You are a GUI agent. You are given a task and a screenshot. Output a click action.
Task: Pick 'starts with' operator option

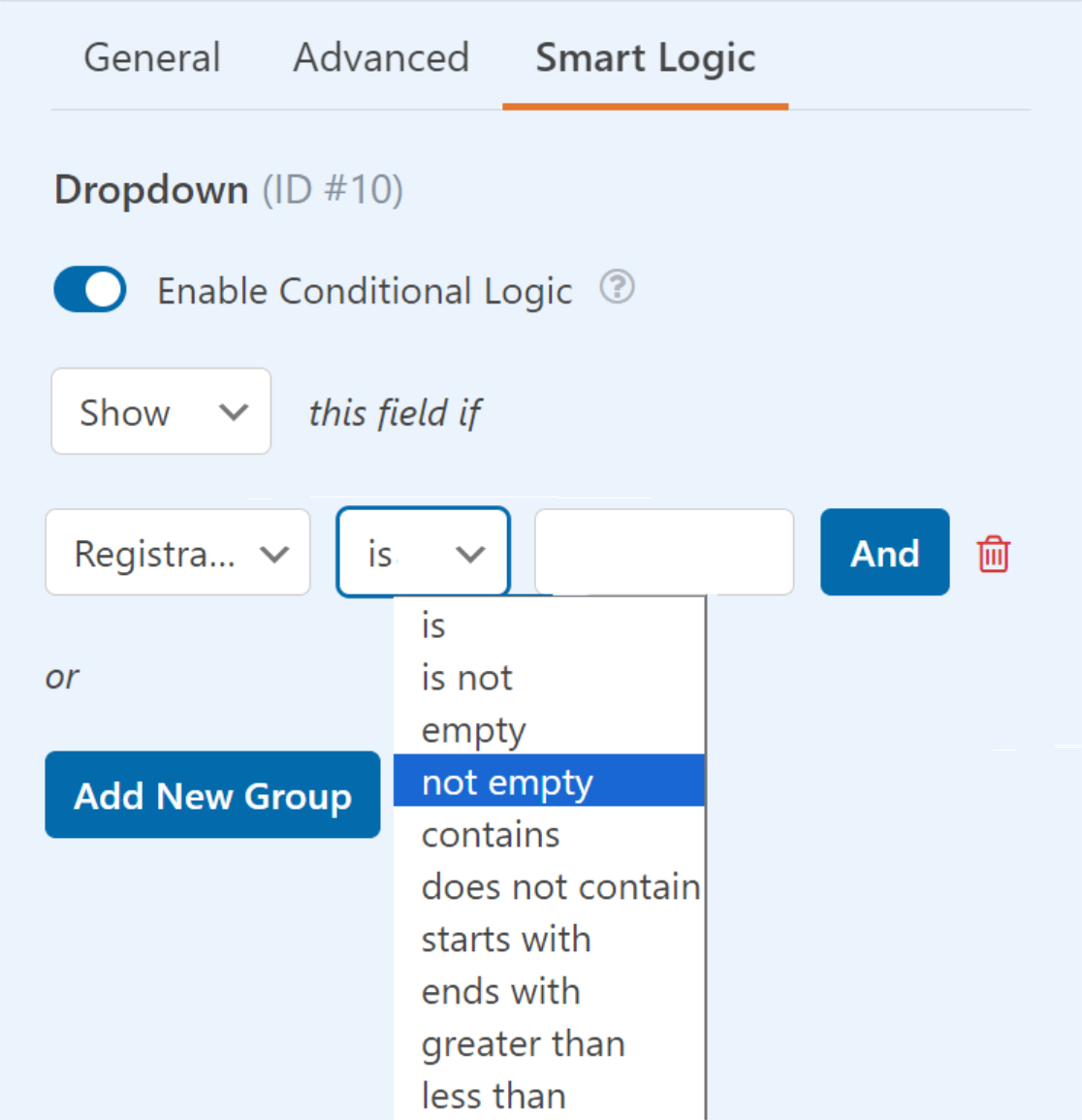coord(549,939)
